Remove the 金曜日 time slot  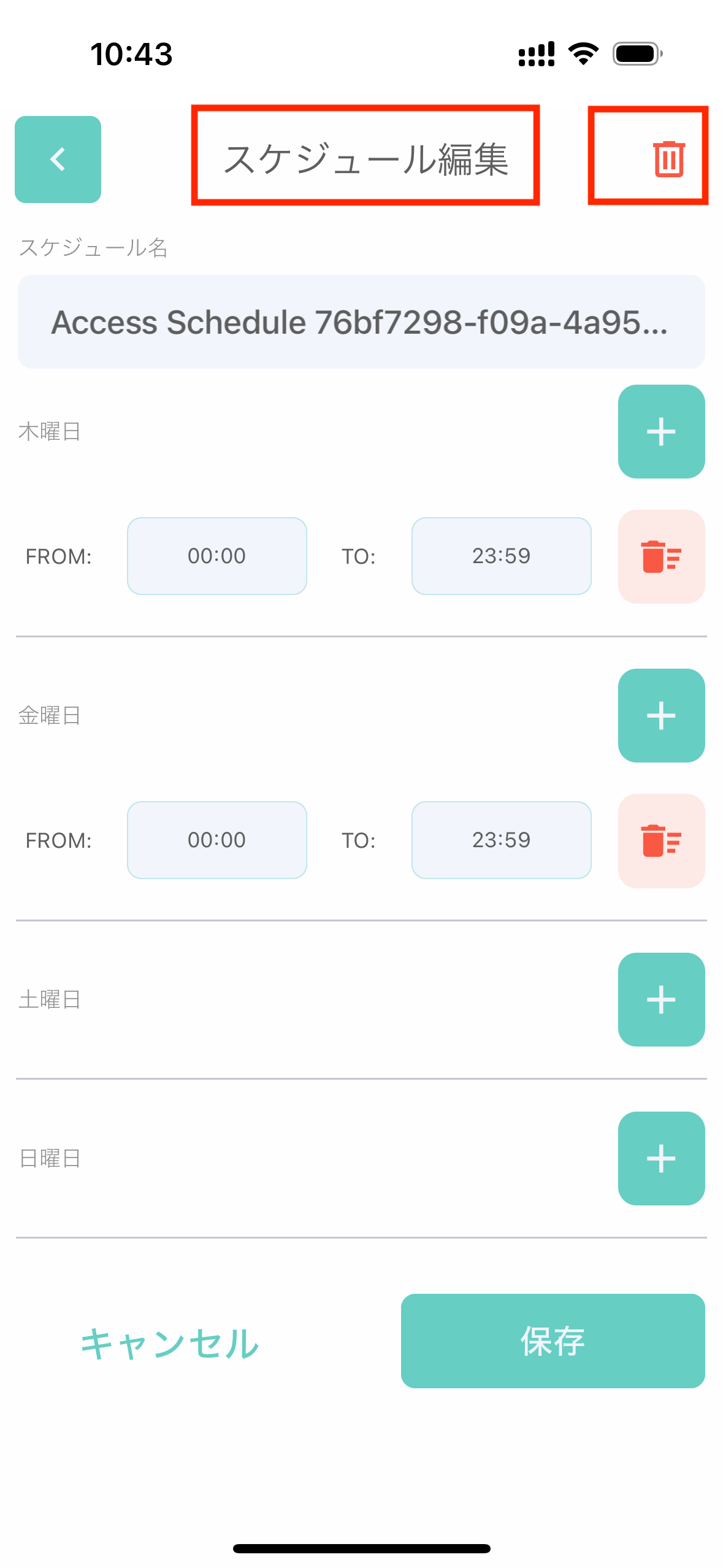pyautogui.click(x=661, y=840)
